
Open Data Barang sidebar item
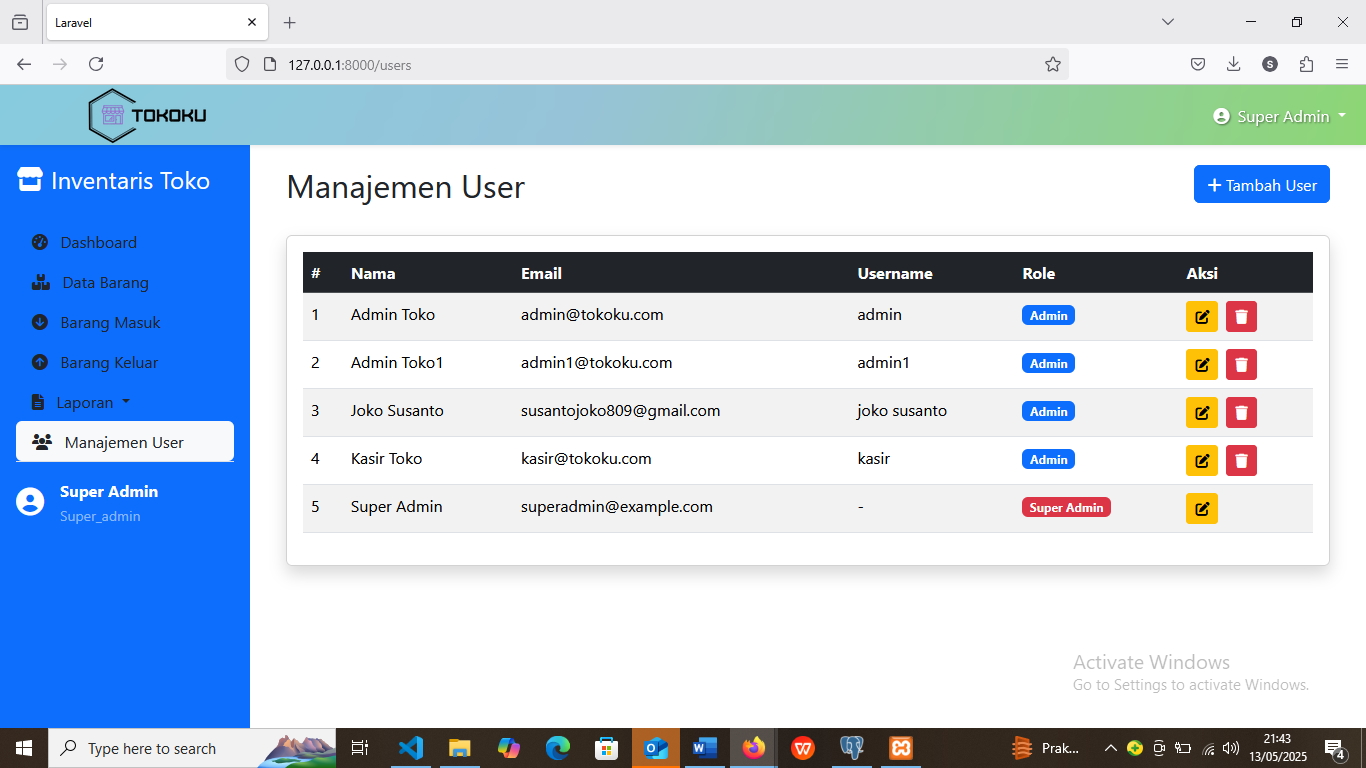[x=105, y=282]
